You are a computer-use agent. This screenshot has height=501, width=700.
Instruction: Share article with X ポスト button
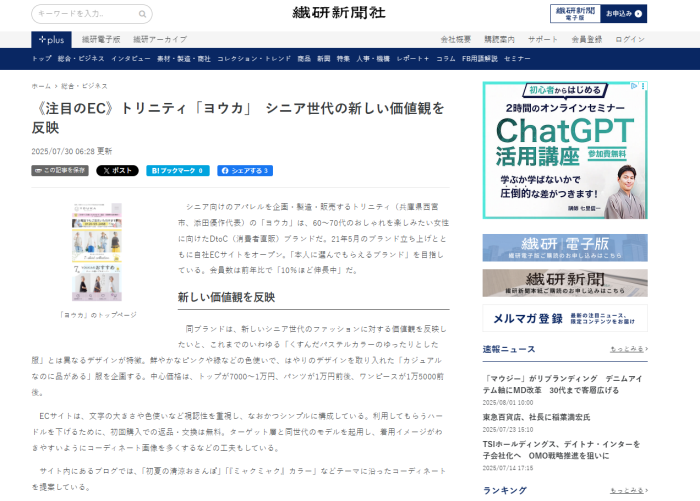pos(117,171)
